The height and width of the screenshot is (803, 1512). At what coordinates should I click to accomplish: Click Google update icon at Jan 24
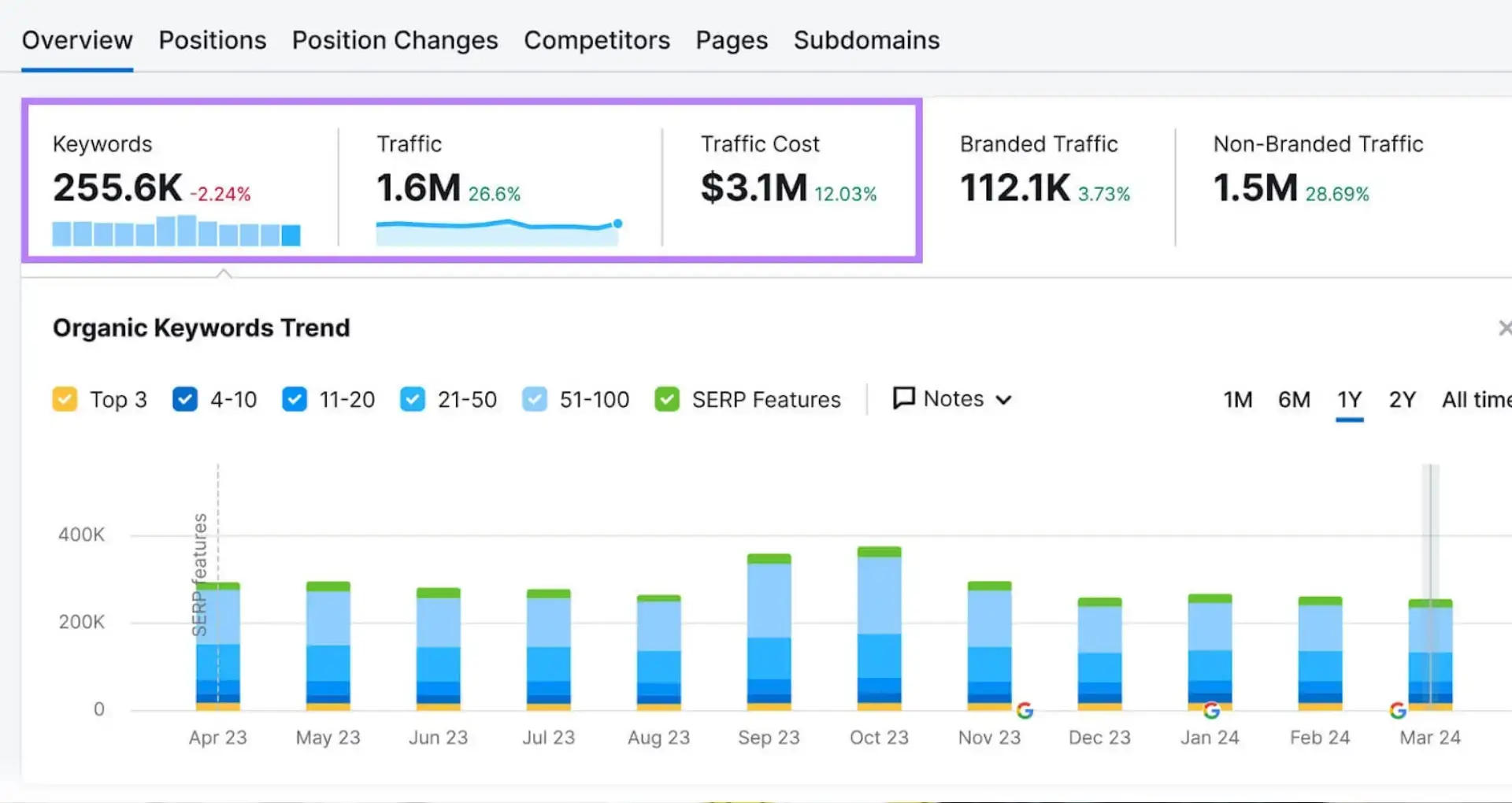1212,710
